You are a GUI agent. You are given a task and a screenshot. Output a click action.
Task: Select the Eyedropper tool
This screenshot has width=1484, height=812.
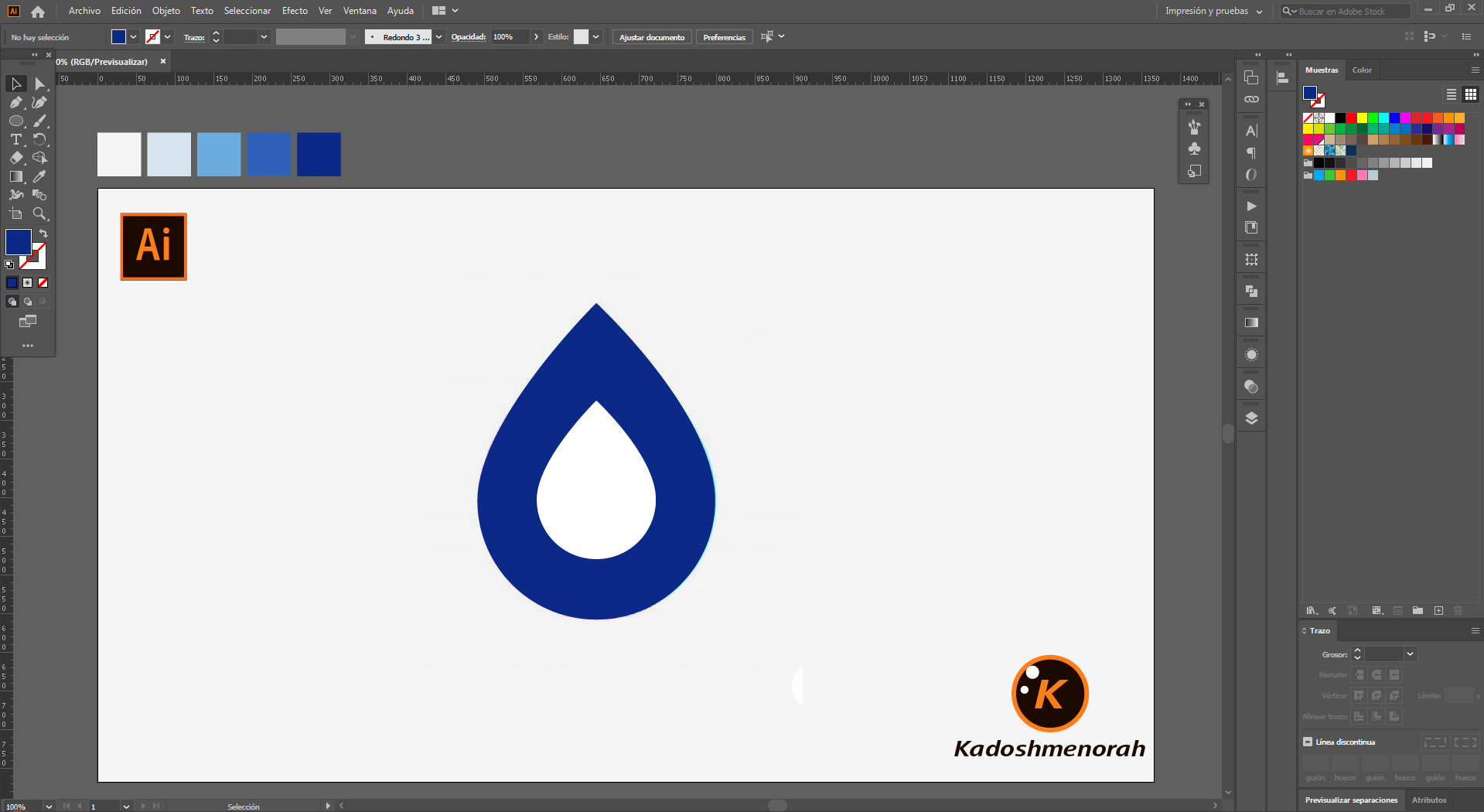(x=40, y=176)
